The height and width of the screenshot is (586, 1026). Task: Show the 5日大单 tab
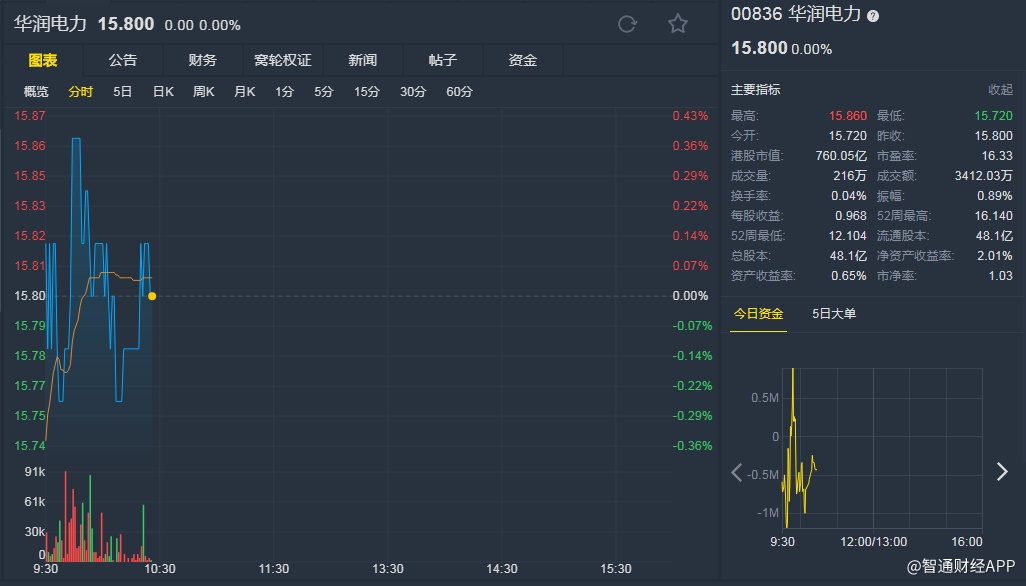click(x=834, y=314)
